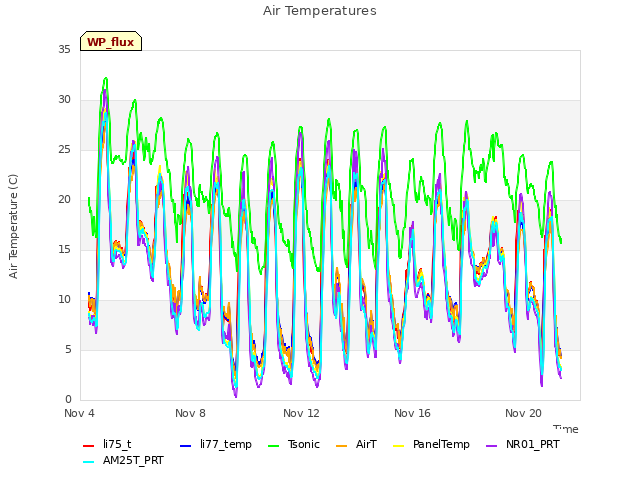
Task: Click the Nov 12 x-axis tick label
Action: (x=301, y=413)
